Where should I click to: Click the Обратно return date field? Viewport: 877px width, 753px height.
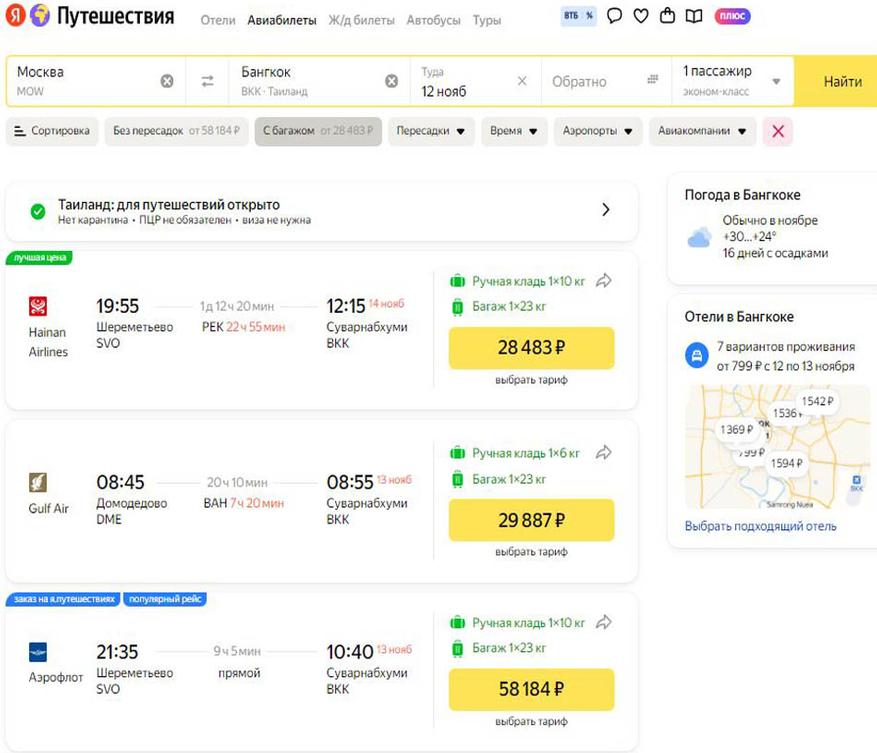tap(606, 82)
